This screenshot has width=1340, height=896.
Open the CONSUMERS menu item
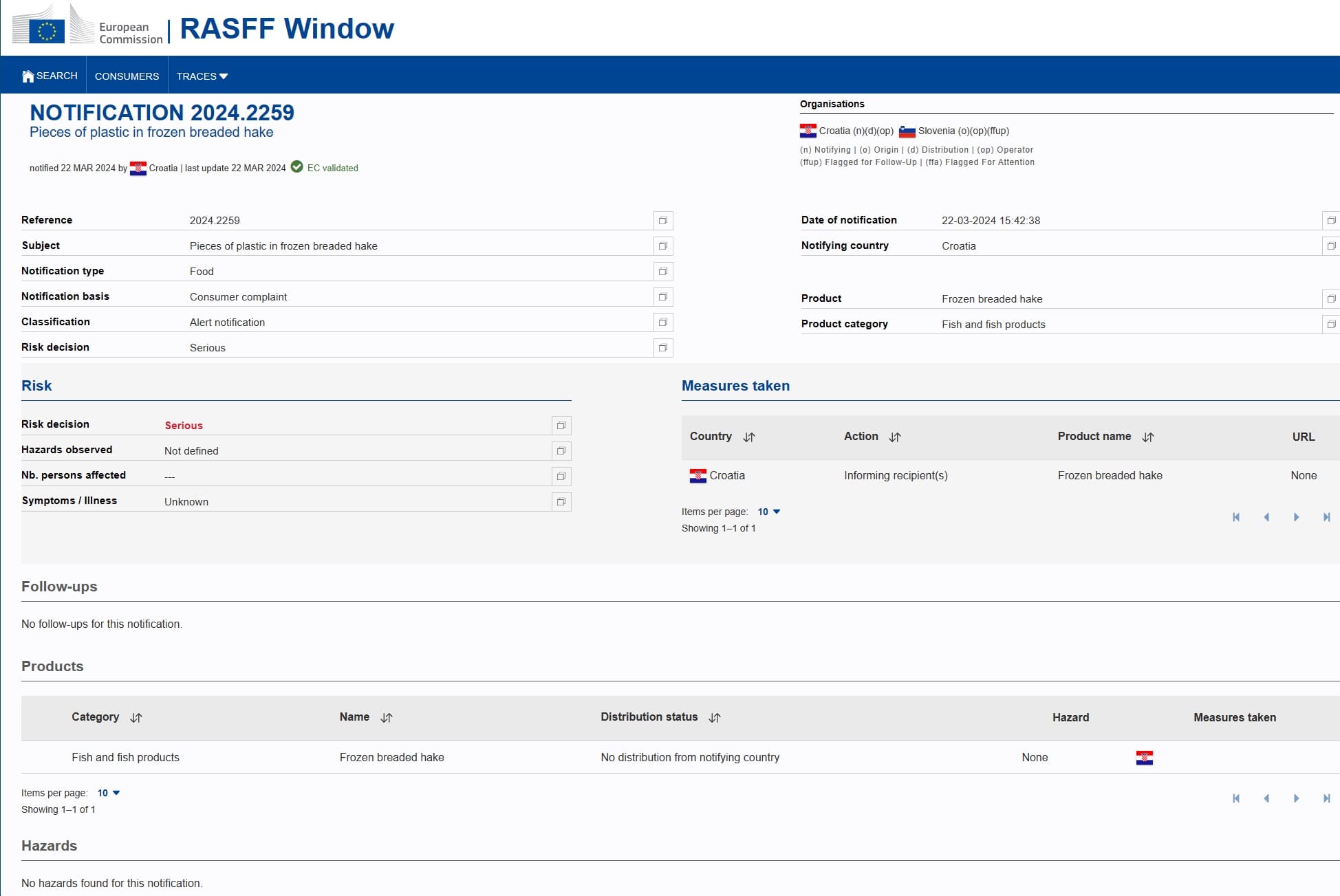point(127,76)
